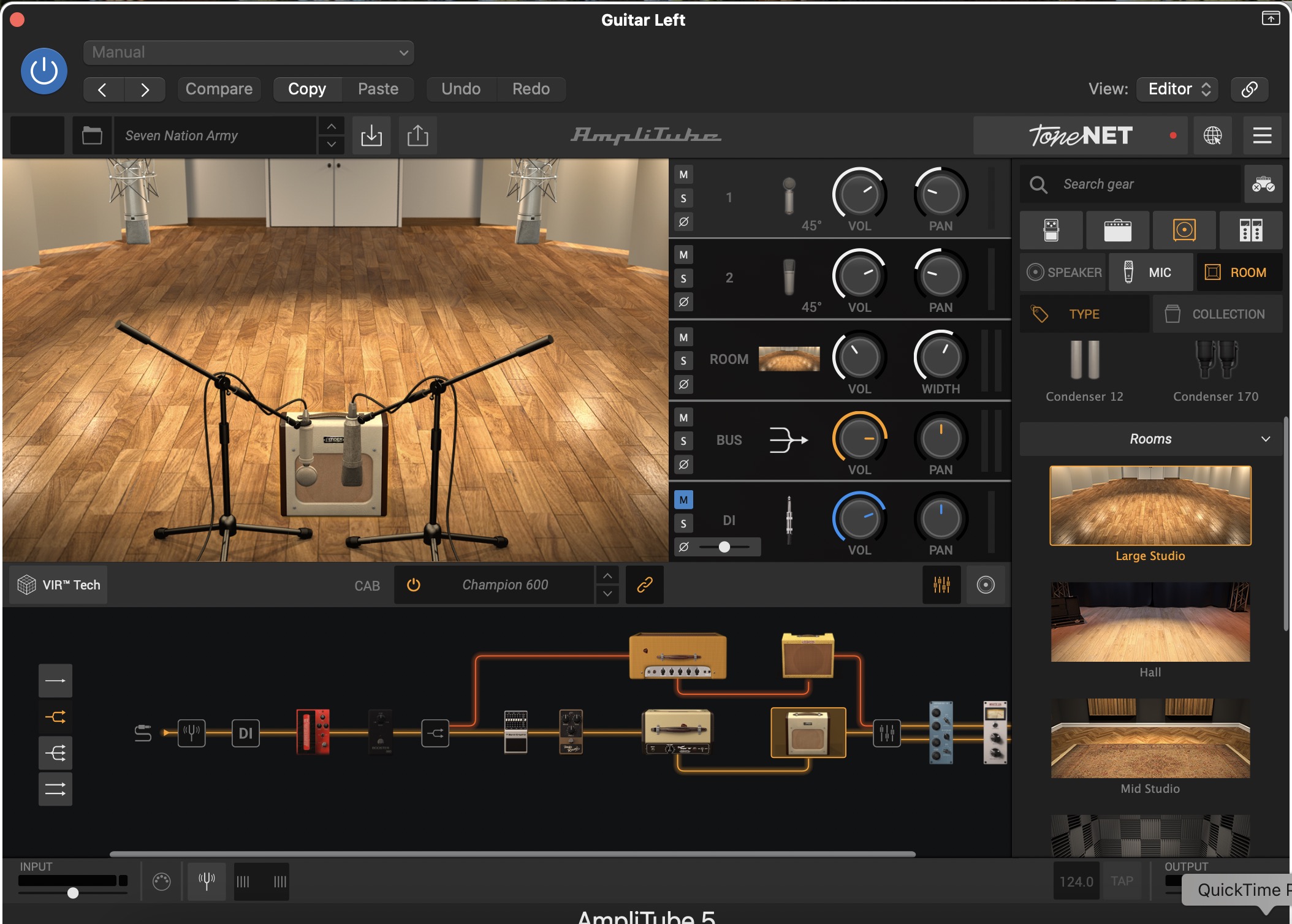Open the cab mixer sliders icon

click(x=941, y=585)
